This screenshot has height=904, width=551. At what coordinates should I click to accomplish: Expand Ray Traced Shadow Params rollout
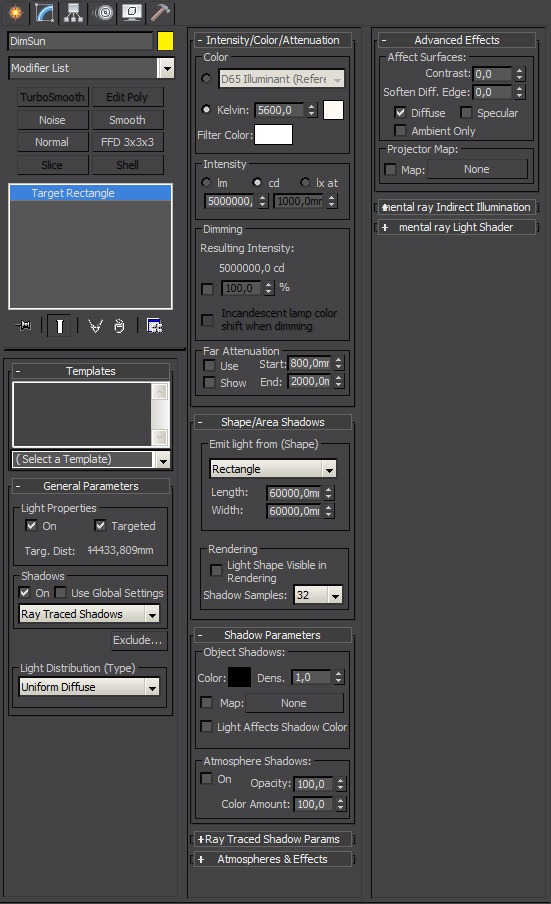pos(272,839)
